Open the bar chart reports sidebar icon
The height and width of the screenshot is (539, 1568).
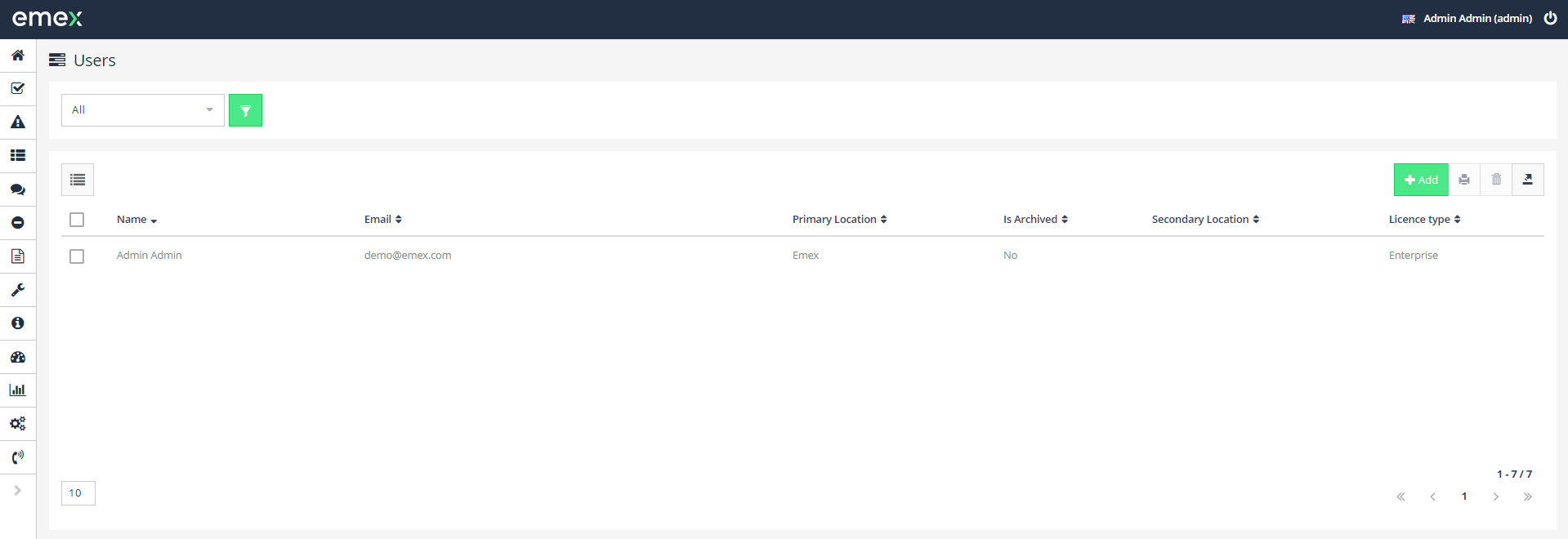(x=17, y=390)
